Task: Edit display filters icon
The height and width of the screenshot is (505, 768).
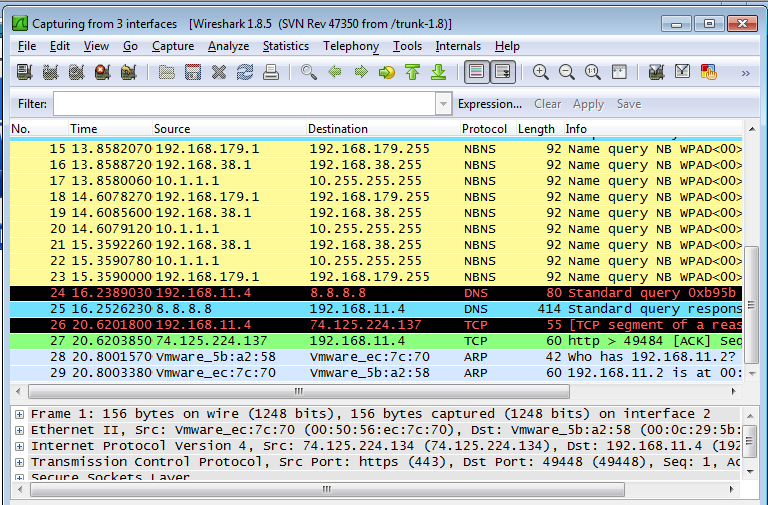Action: click(682, 72)
